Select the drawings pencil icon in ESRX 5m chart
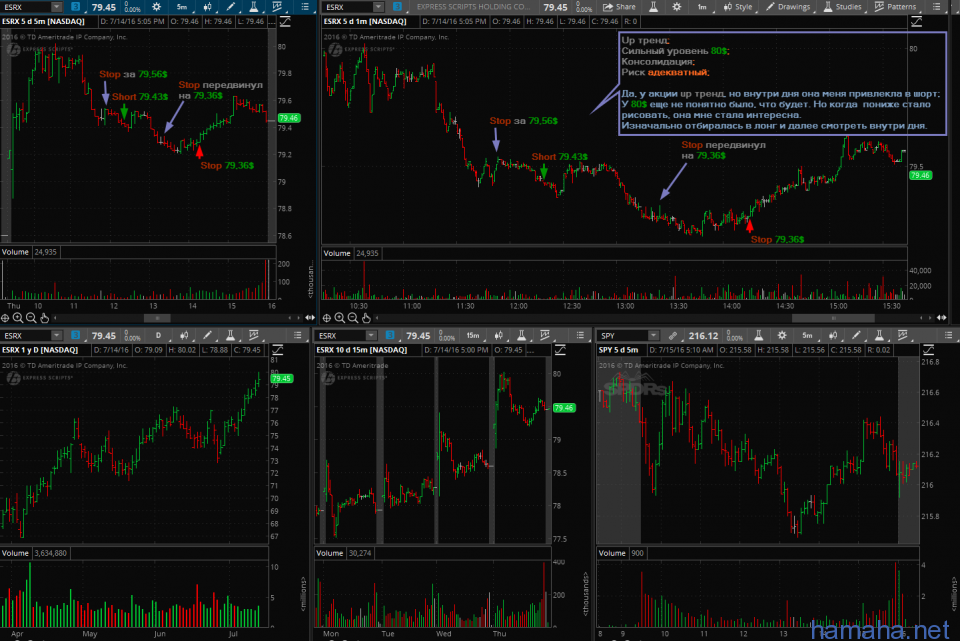The image size is (960, 641). [231, 7]
